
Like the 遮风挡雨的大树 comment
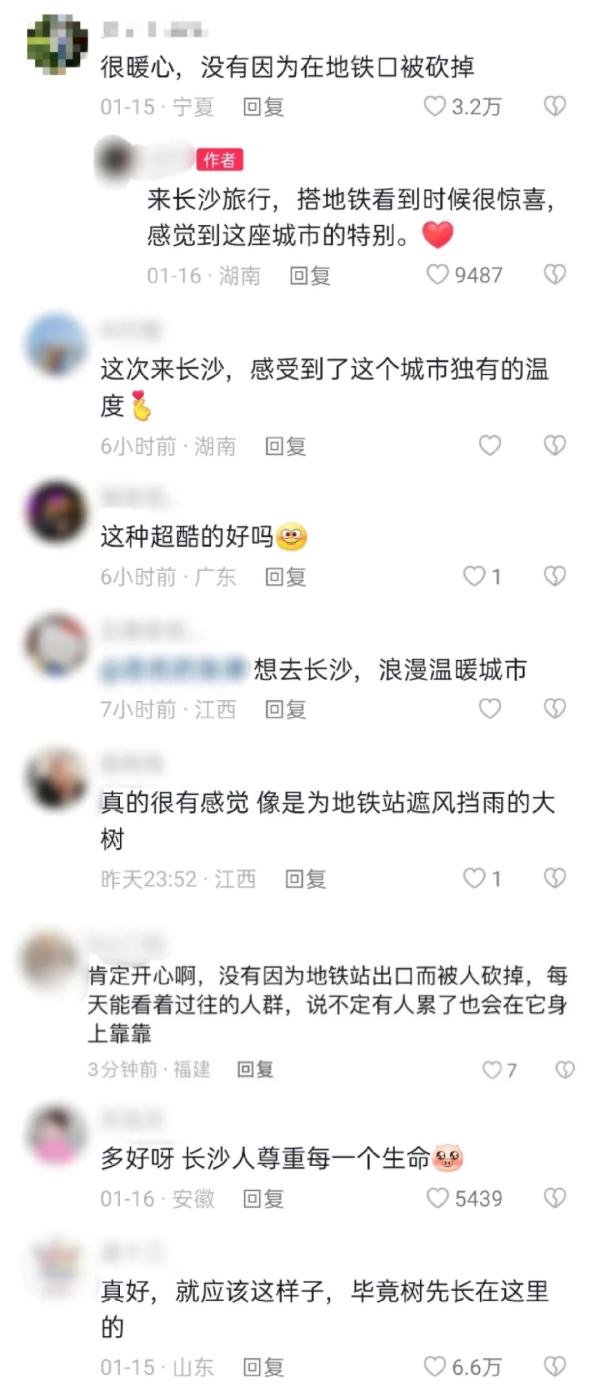point(474,879)
